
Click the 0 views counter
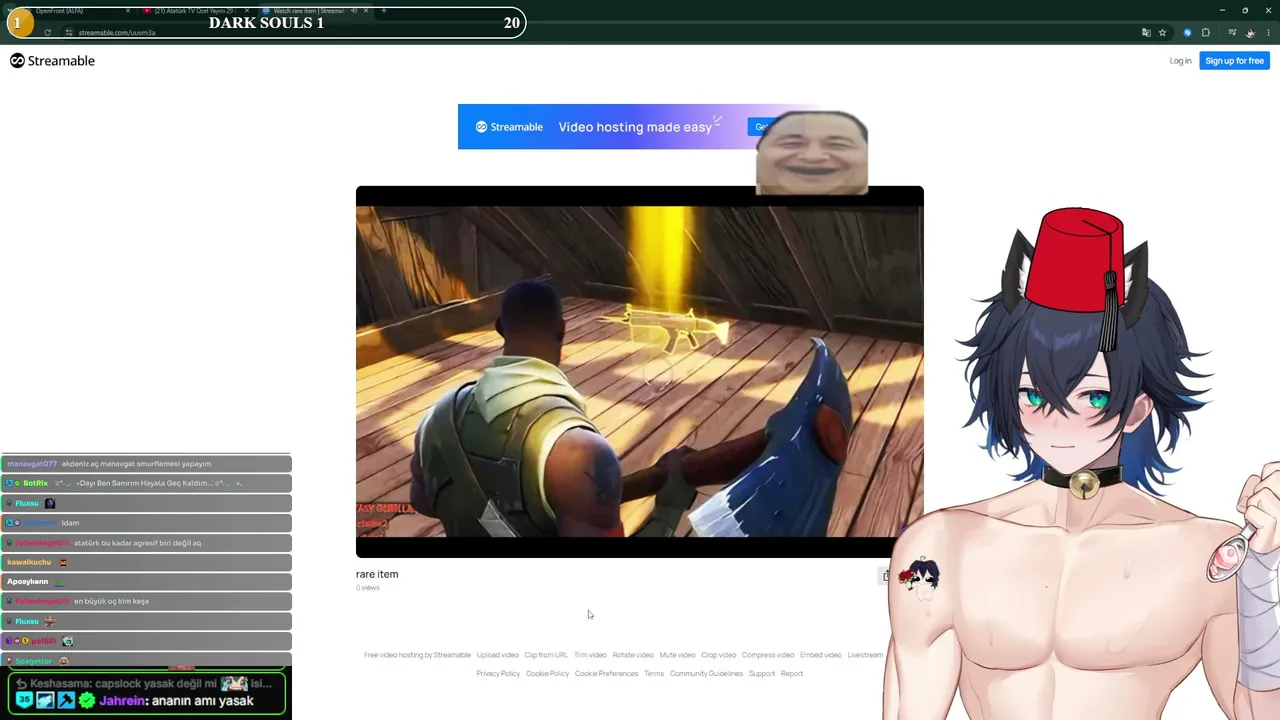(x=368, y=588)
